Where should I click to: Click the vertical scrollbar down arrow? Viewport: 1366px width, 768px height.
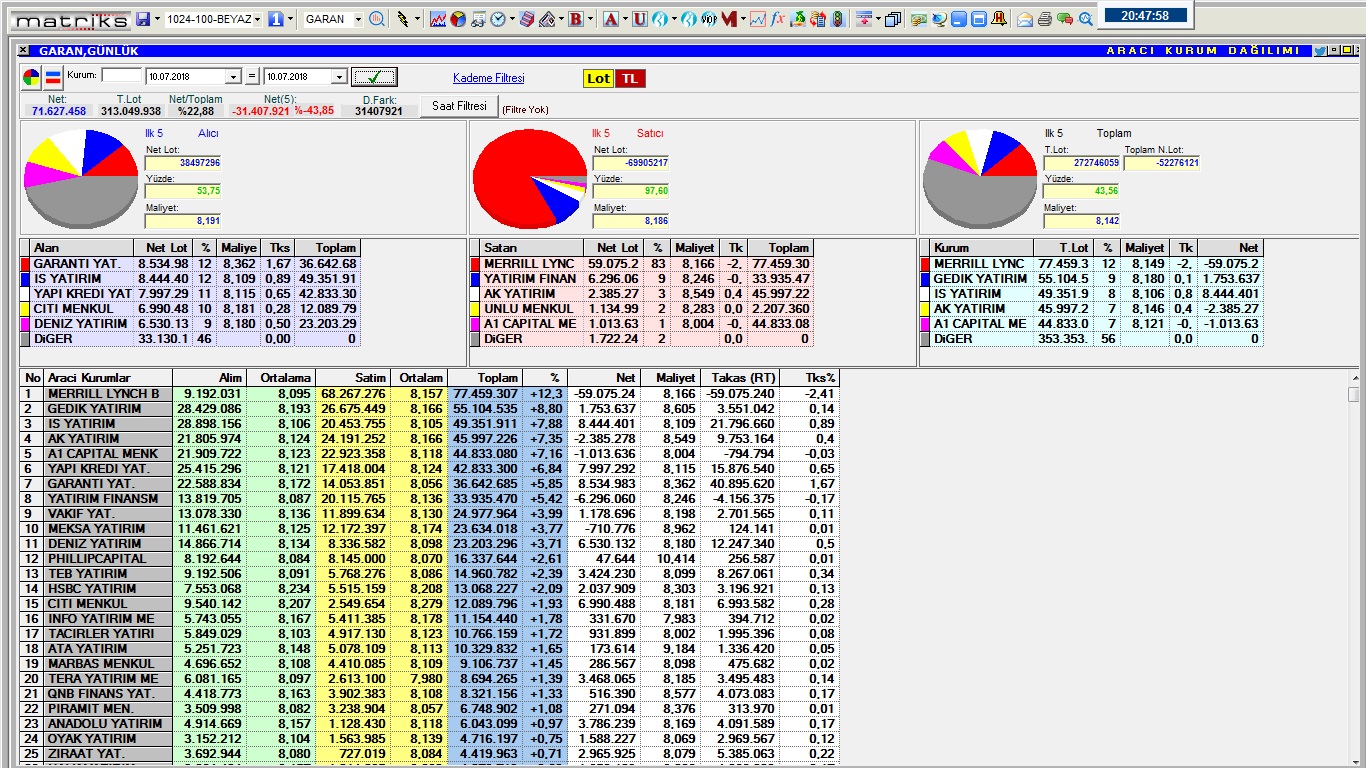[1354, 761]
